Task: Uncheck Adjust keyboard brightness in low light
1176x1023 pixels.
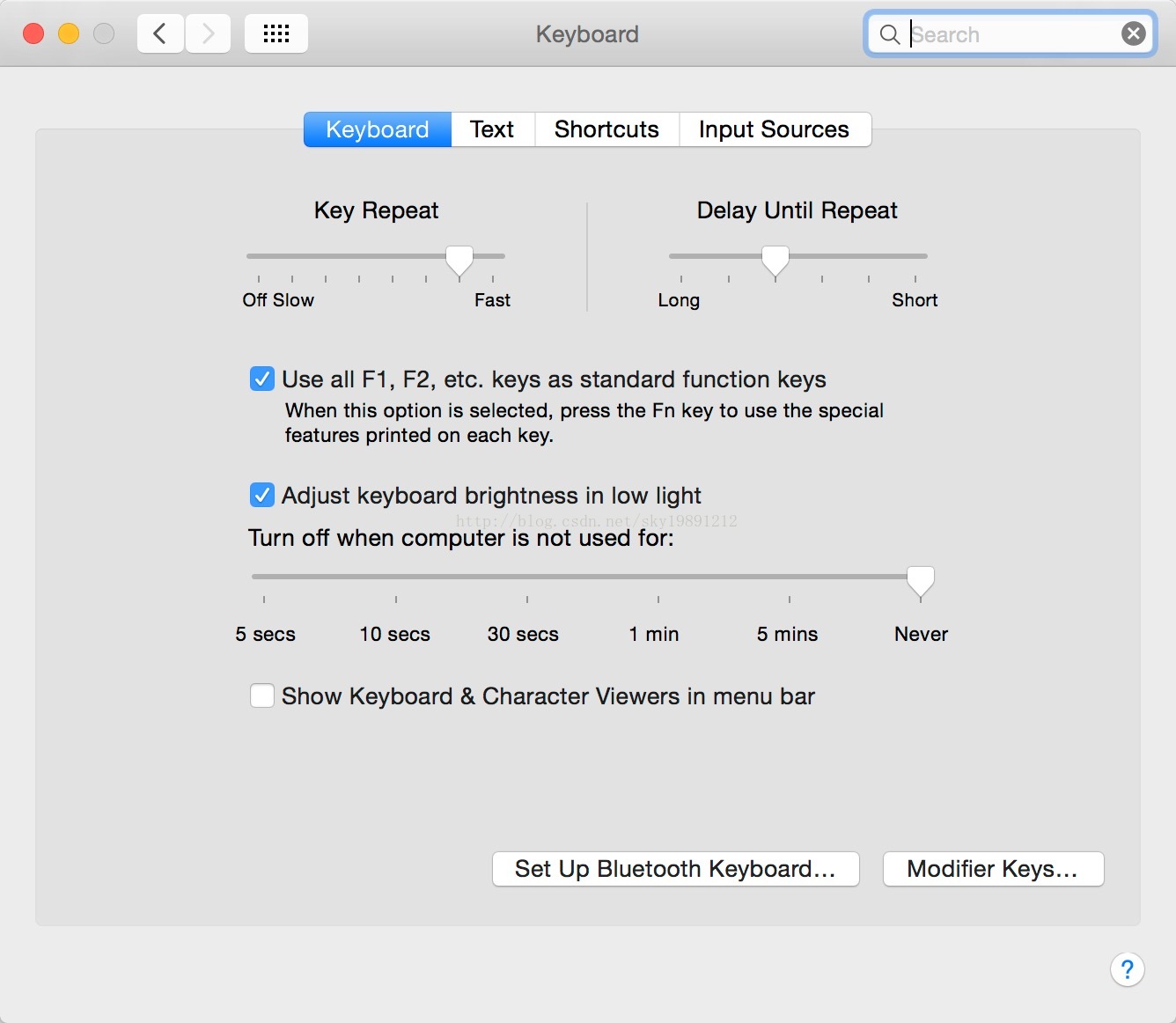Action: point(262,495)
